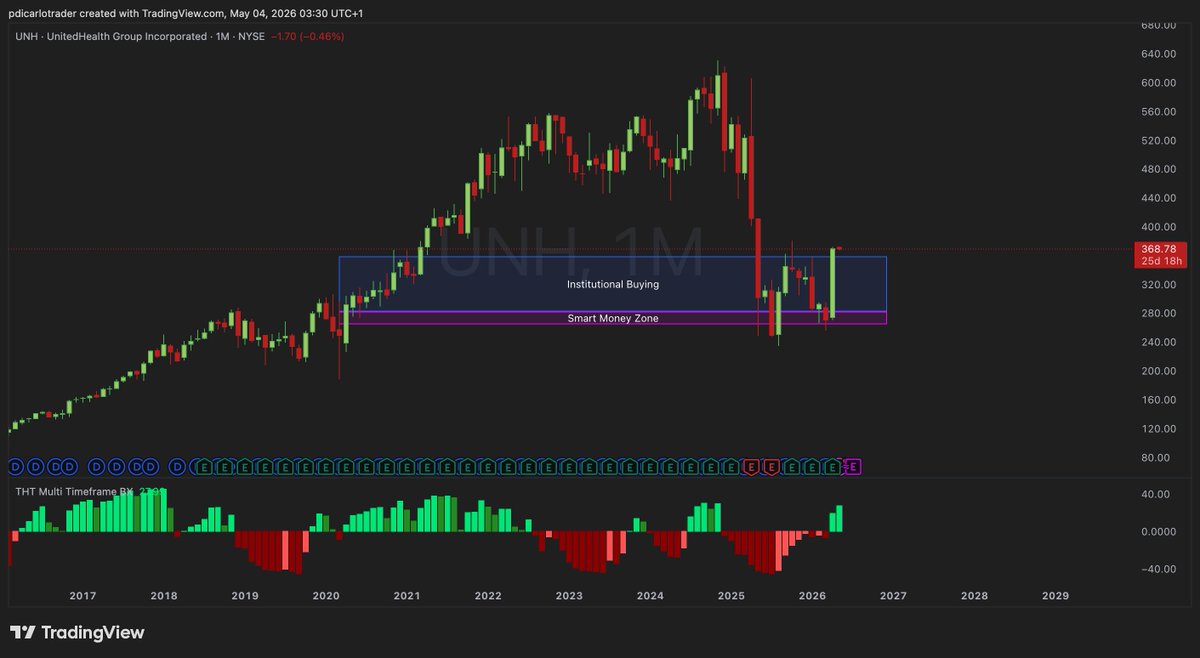This screenshot has width=1200, height=658.
Task: Click the 2022 time axis label
Action: point(488,595)
